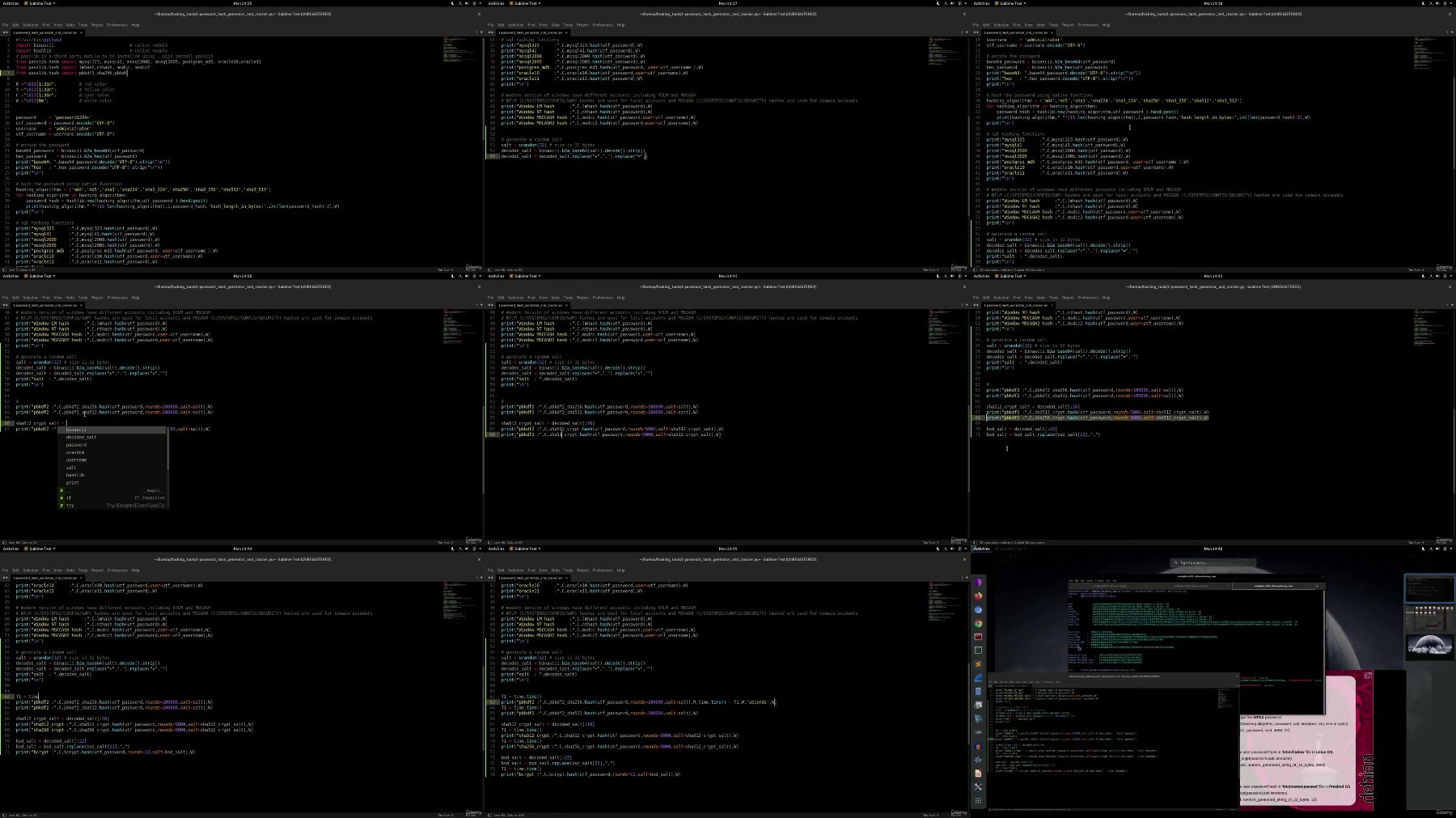1456x818 pixels.
Task: Choose 'print' from the autocomplete list
Action: (x=112, y=482)
